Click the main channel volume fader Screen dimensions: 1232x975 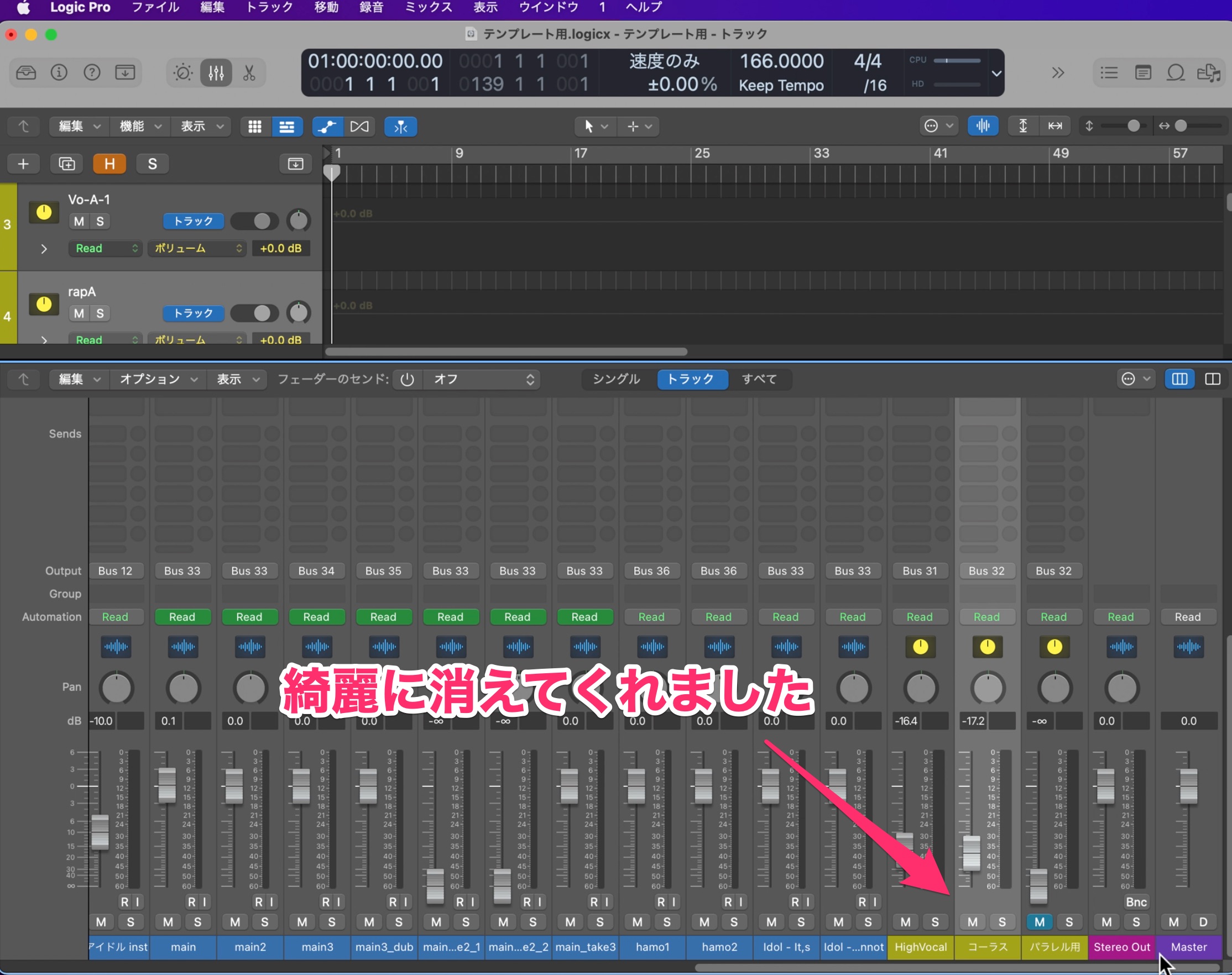(167, 784)
